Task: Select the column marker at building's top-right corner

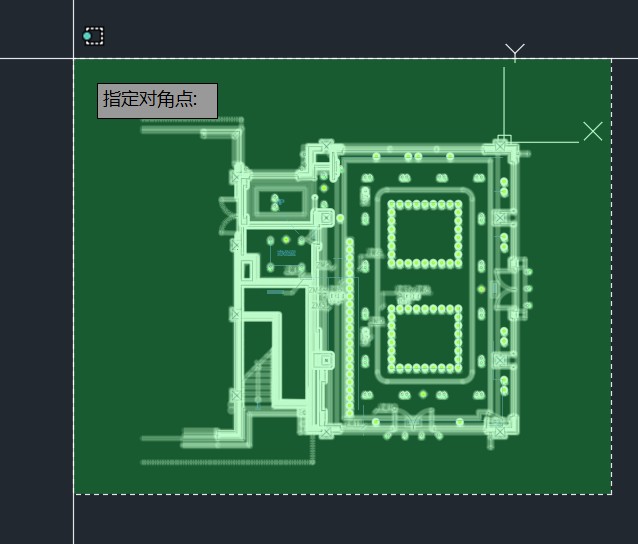Action: point(500,148)
